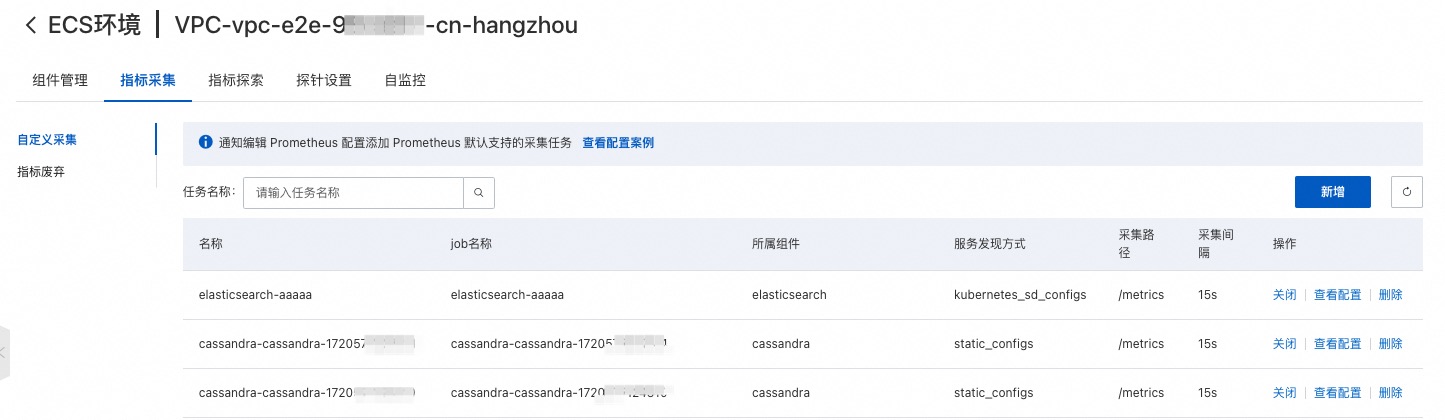Go to the 自监控 tab
Viewport: 1445px width, 420px height.
(x=405, y=81)
